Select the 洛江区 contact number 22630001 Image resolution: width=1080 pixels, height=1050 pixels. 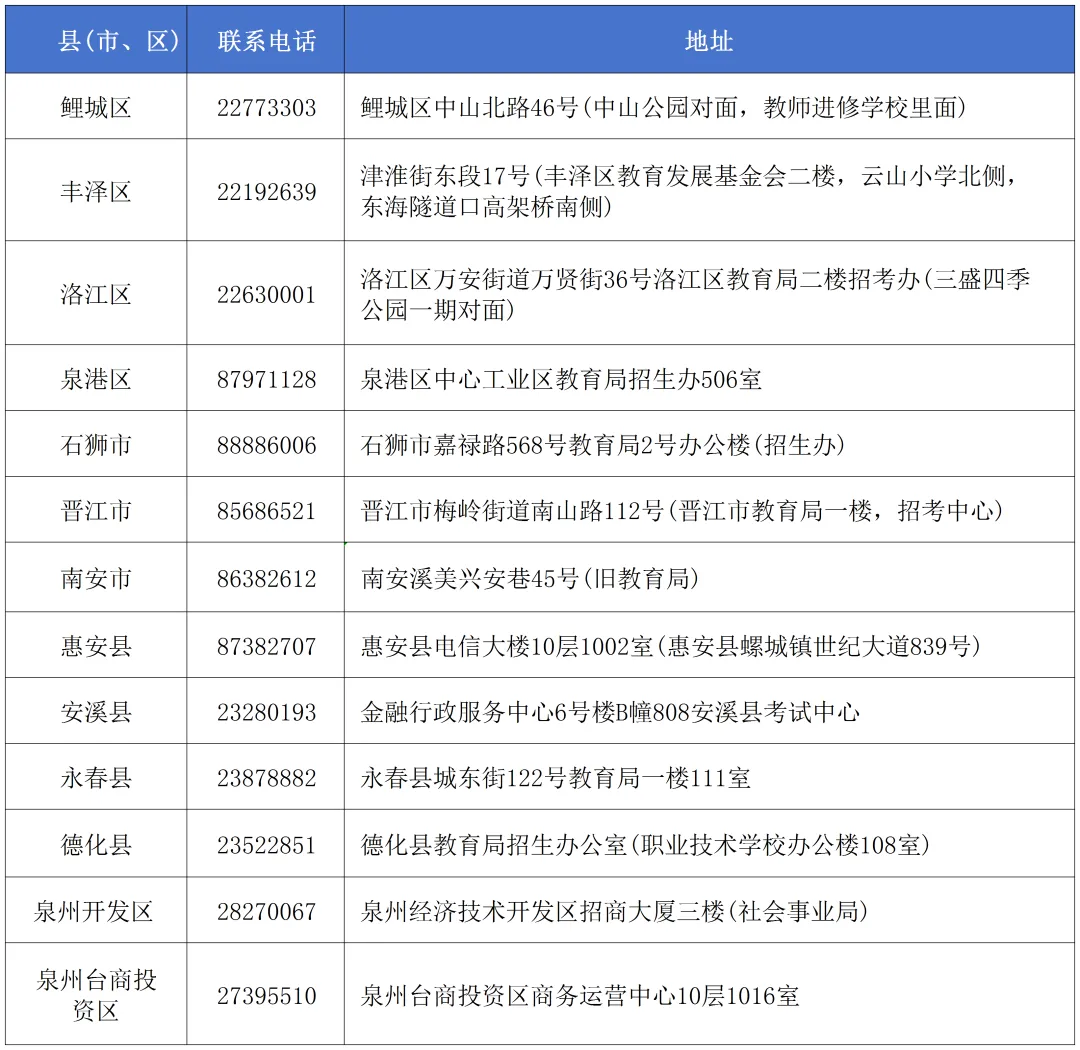pyautogui.click(x=265, y=294)
